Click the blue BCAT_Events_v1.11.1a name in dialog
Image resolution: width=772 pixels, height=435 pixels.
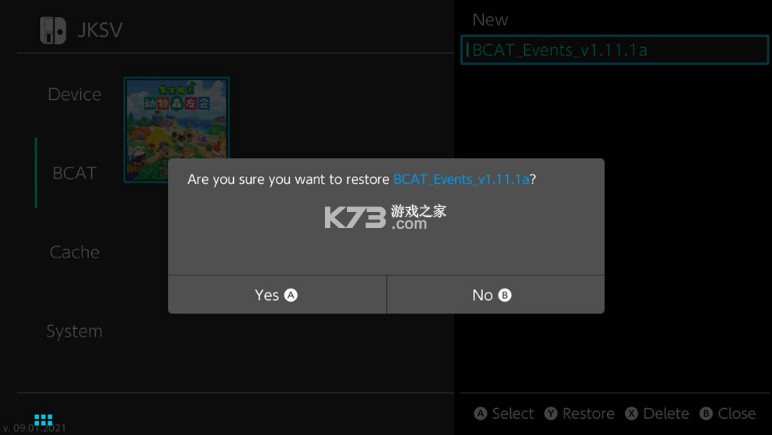(x=461, y=179)
